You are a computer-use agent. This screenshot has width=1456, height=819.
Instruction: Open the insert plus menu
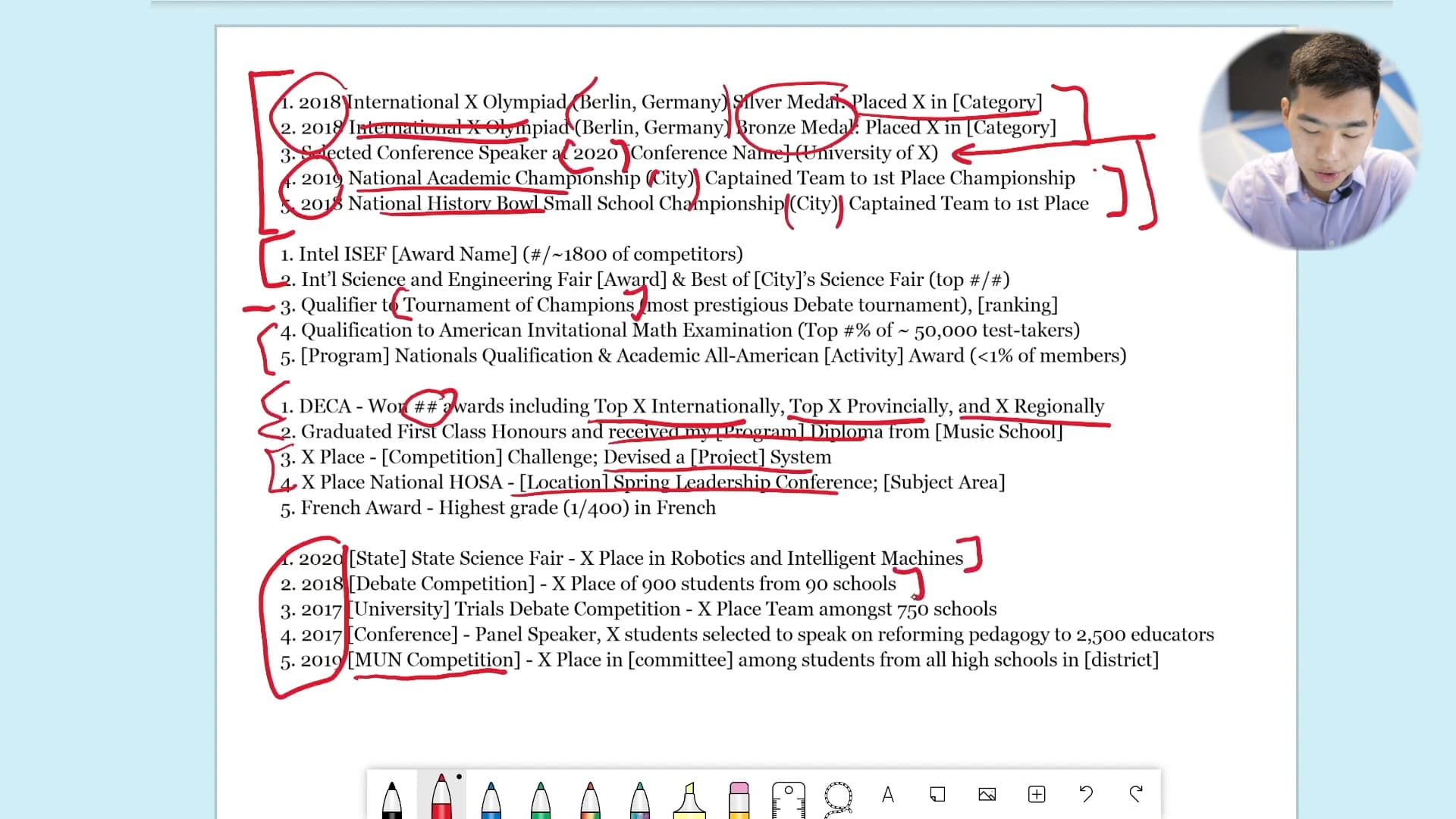[1037, 795]
